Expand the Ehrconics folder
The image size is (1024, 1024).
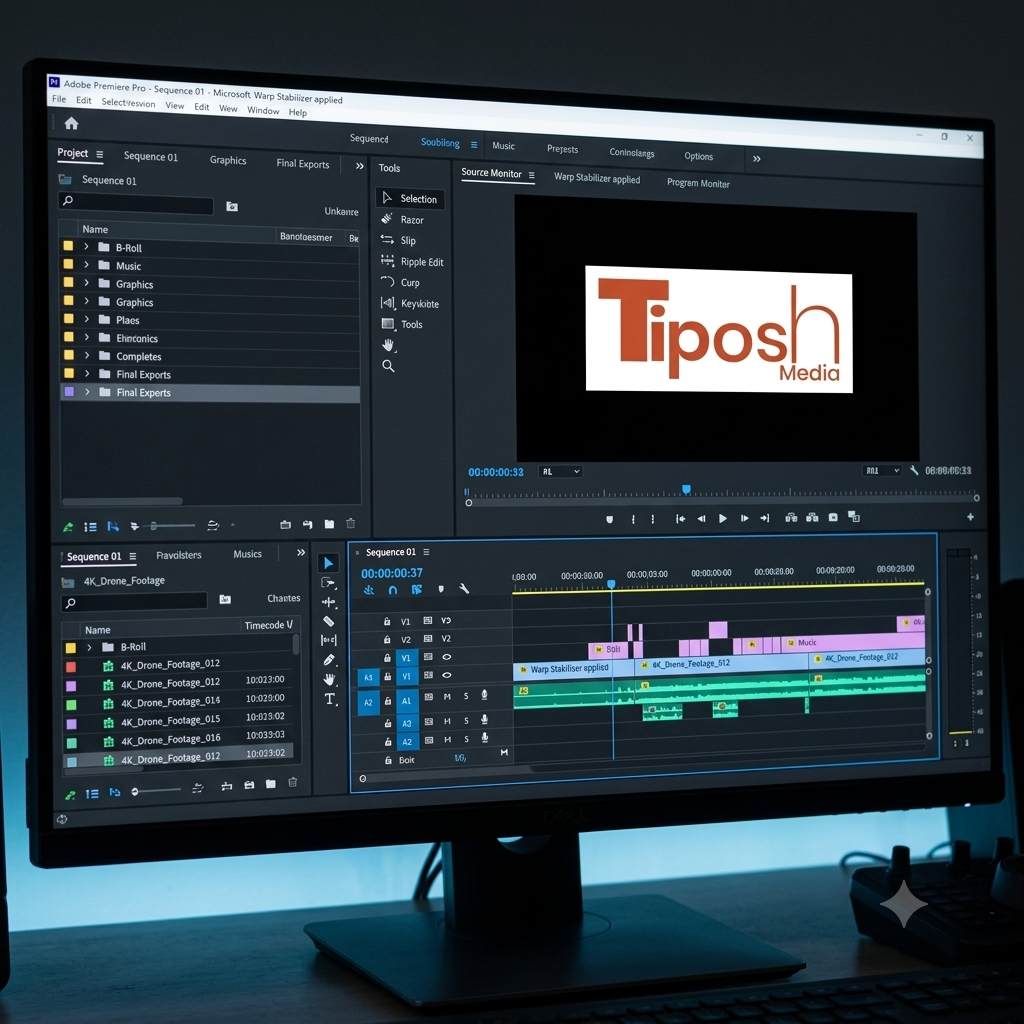click(86, 337)
